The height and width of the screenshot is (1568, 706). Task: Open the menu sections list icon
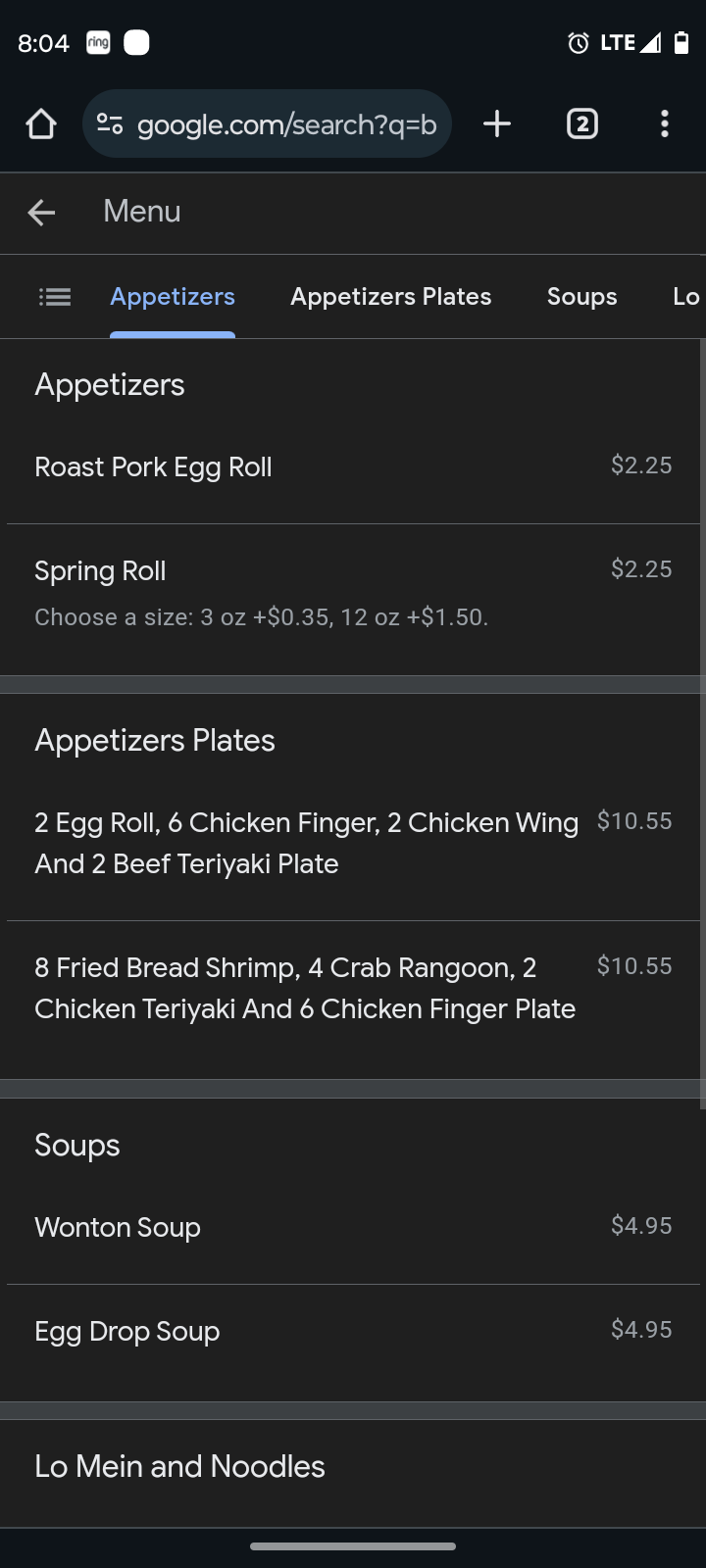[x=55, y=297]
